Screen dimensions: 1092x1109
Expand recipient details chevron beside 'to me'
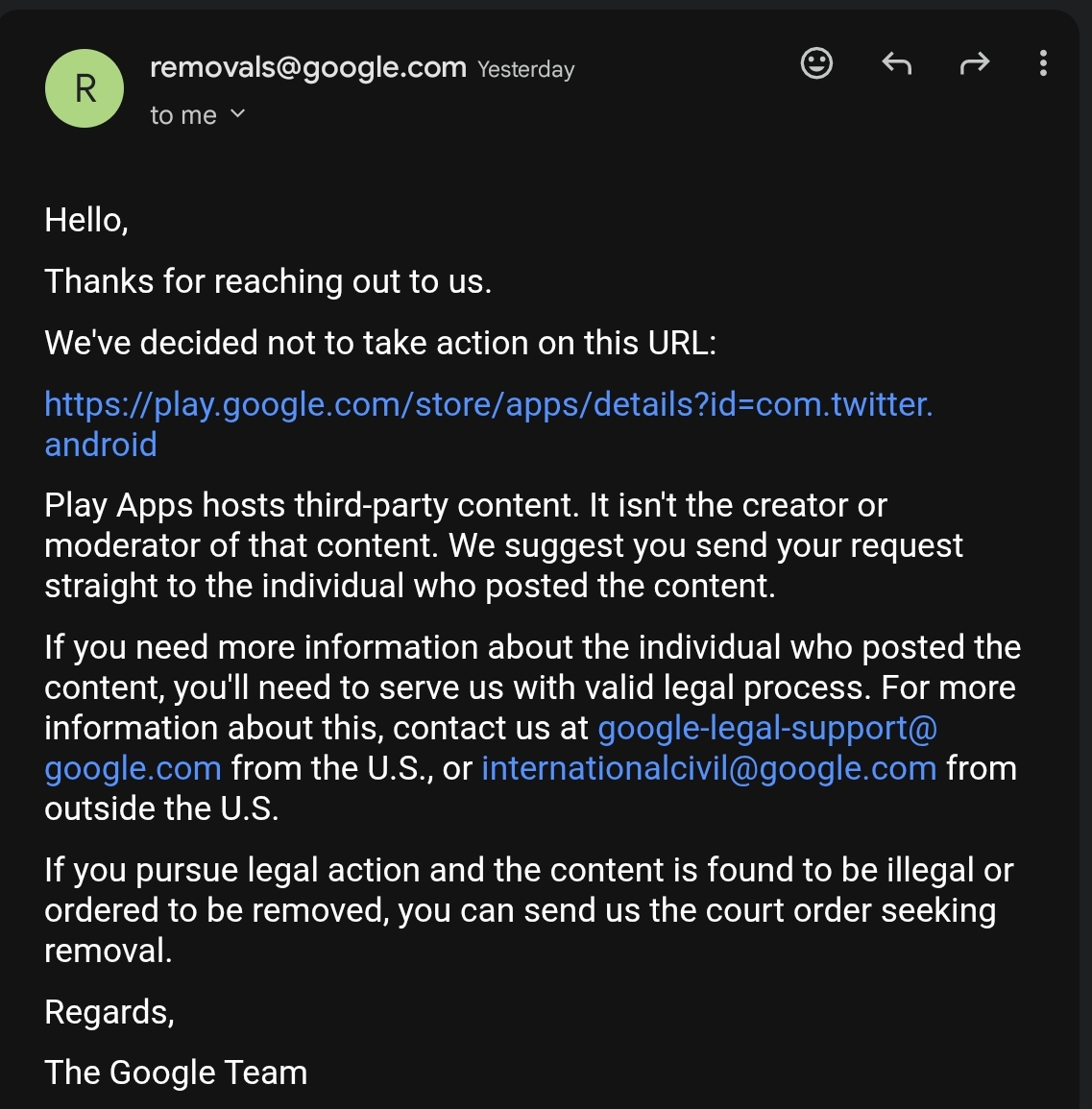click(x=238, y=114)
